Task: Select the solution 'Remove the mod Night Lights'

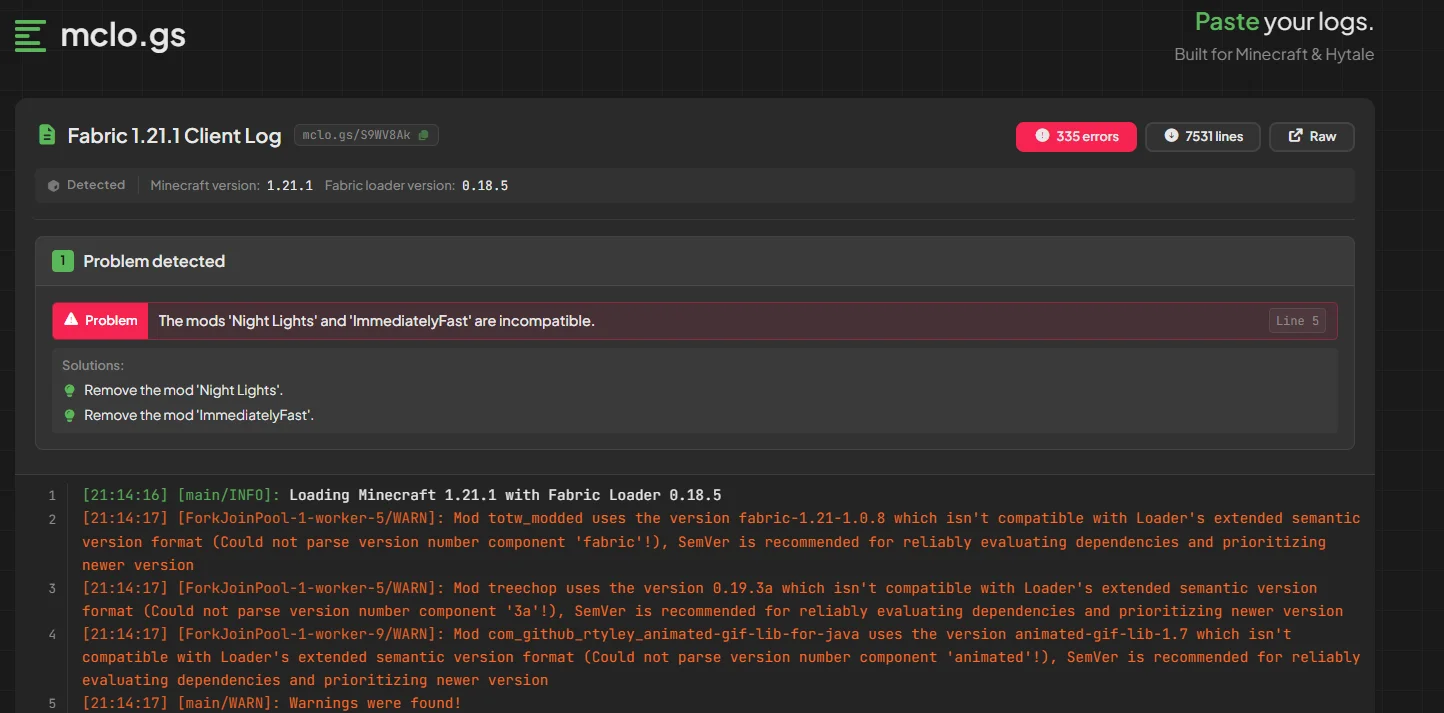Action: tap(183, 390)
